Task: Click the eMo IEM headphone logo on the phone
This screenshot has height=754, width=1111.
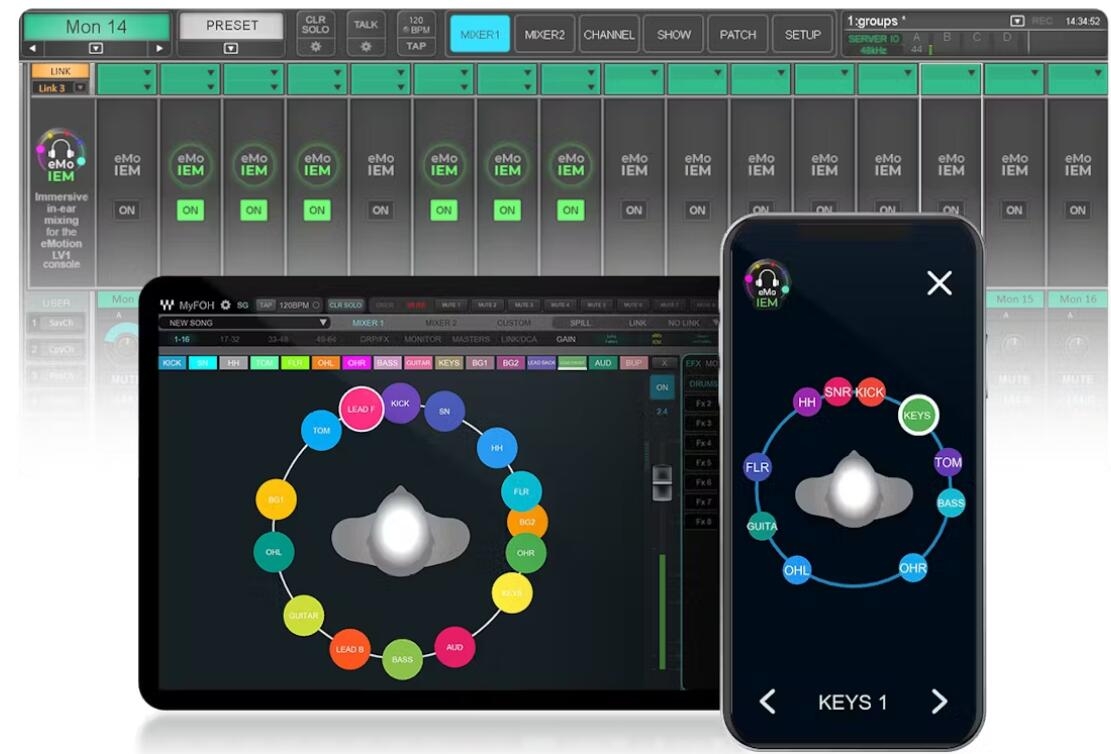Action: point(767,286)
